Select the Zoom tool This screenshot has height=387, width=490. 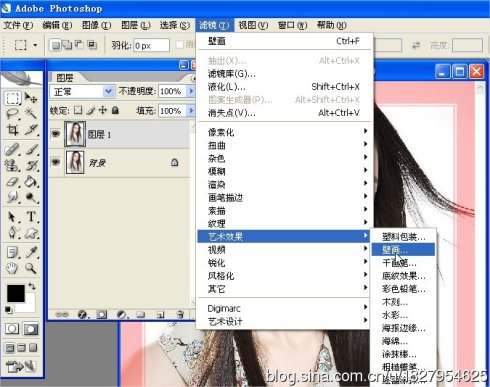(x=31, y=268)
